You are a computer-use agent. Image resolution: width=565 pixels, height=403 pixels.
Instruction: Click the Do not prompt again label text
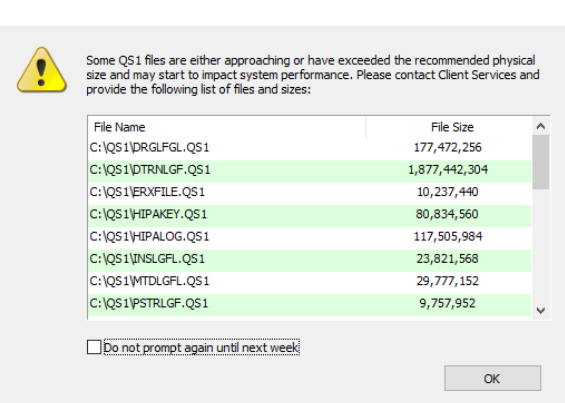click(201, 347)
